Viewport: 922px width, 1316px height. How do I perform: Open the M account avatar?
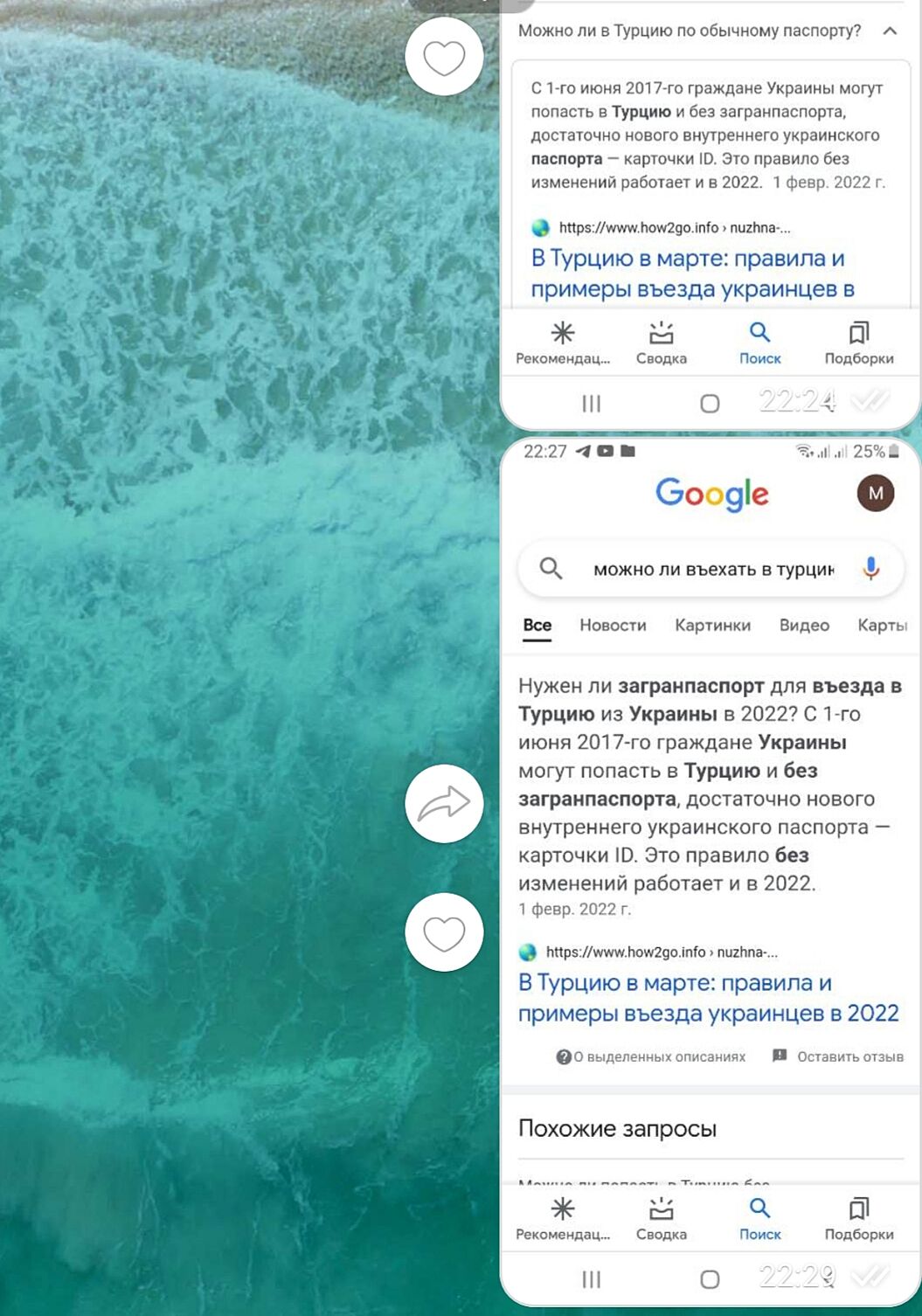pyautogui.click(x=875, y=494)
